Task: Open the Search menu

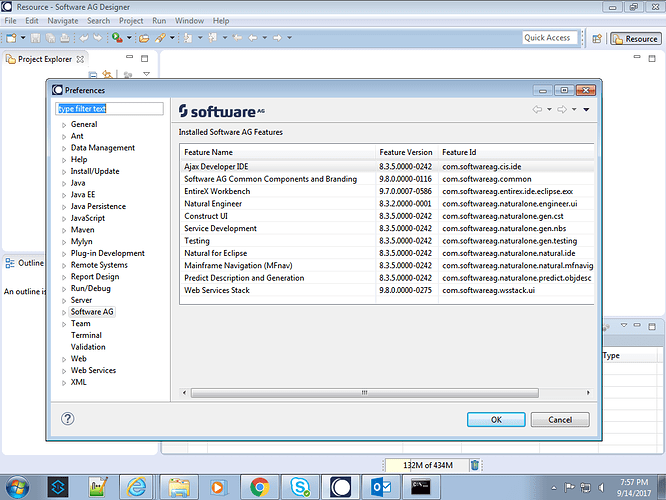Action: point(99,21)
